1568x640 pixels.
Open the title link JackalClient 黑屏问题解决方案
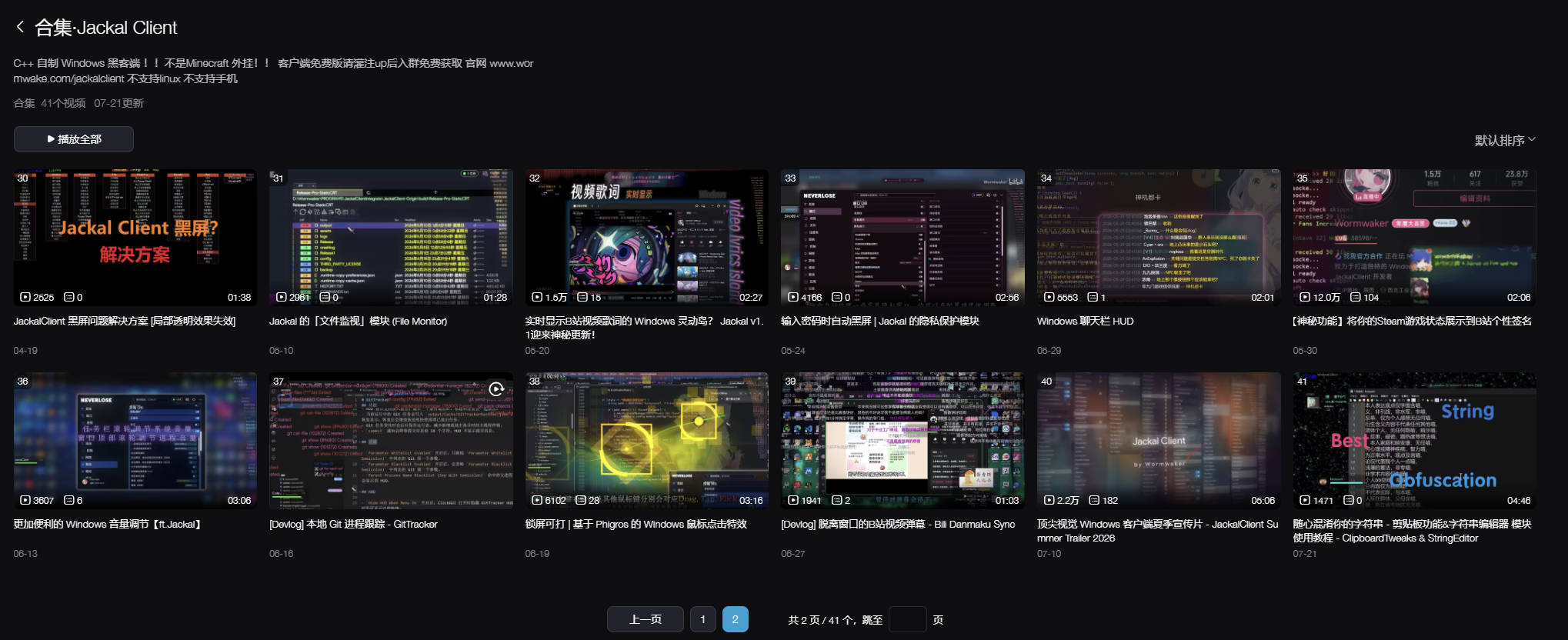125,321
